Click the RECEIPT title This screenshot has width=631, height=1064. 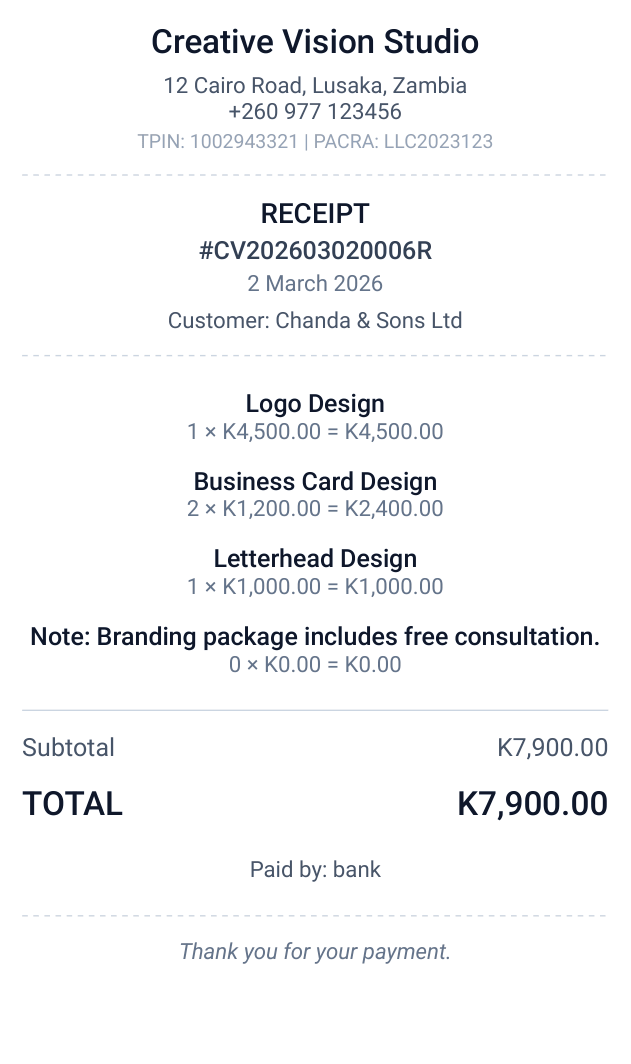pyautogui.click(x=315, y=214)
